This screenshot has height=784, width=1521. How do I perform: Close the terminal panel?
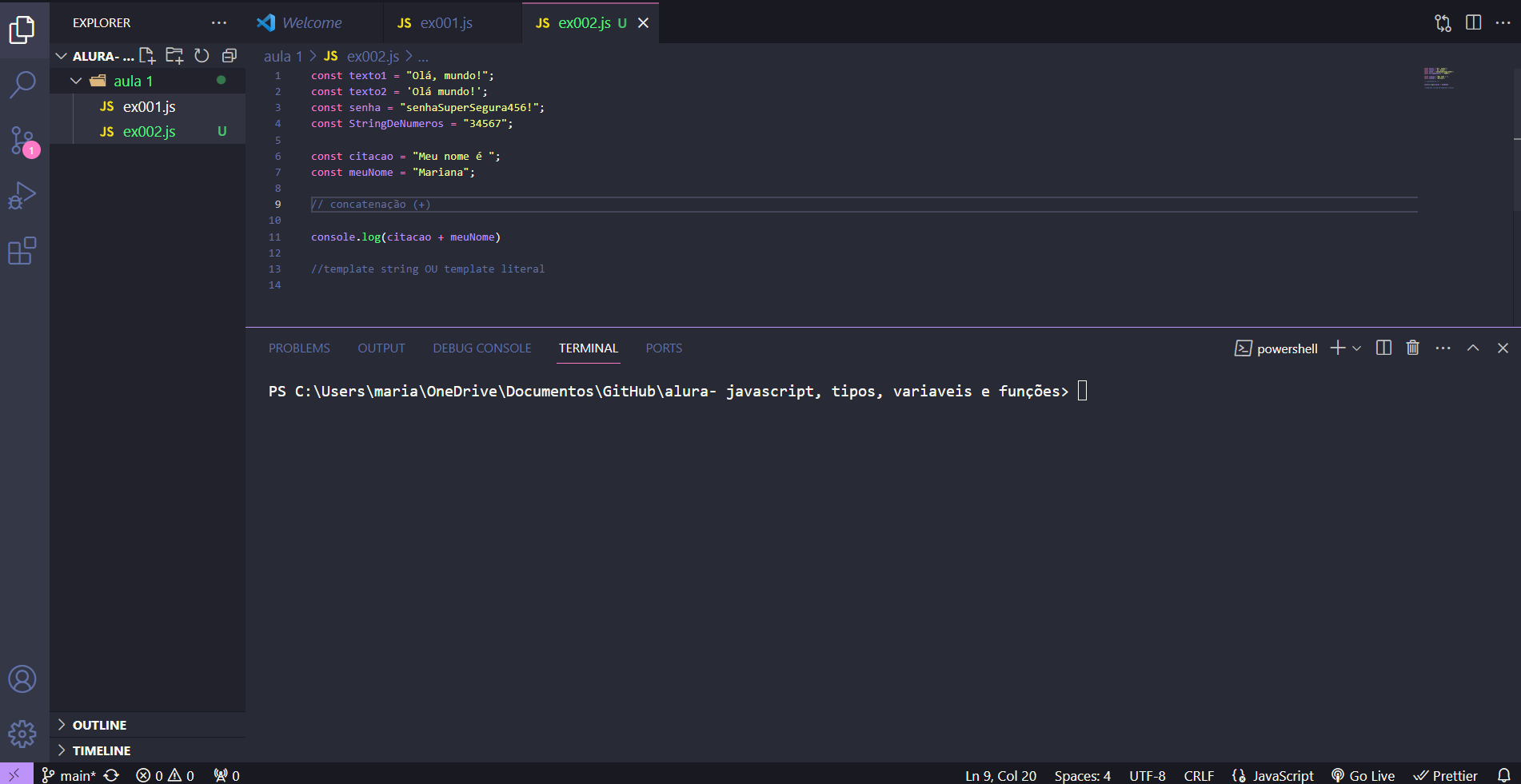[1503, 348]
